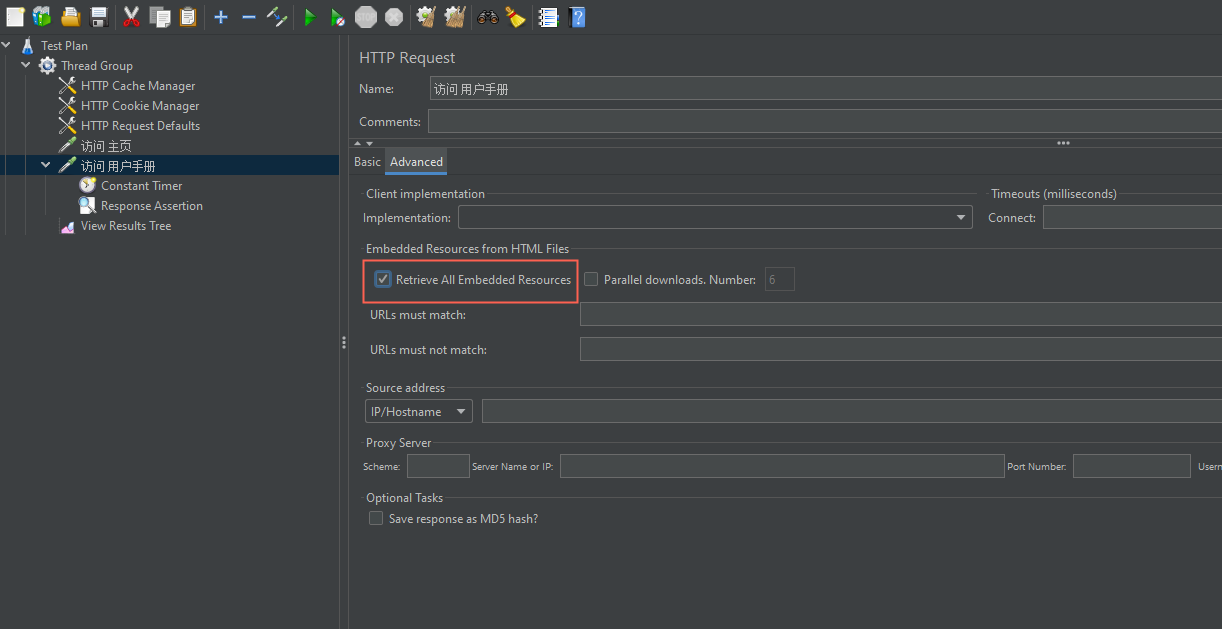Screen dimensions: 1222x629
Task: Click the vertical split pane divider handle
Action: click(344, 343)
